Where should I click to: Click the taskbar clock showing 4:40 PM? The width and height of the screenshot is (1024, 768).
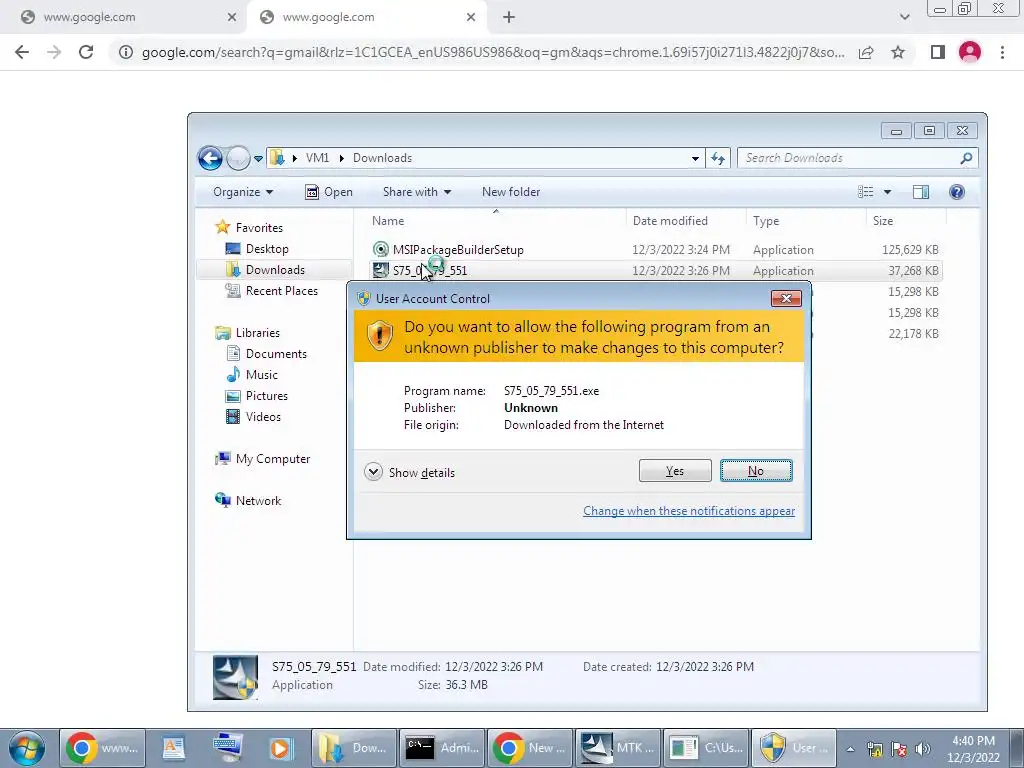click(973, 749)
